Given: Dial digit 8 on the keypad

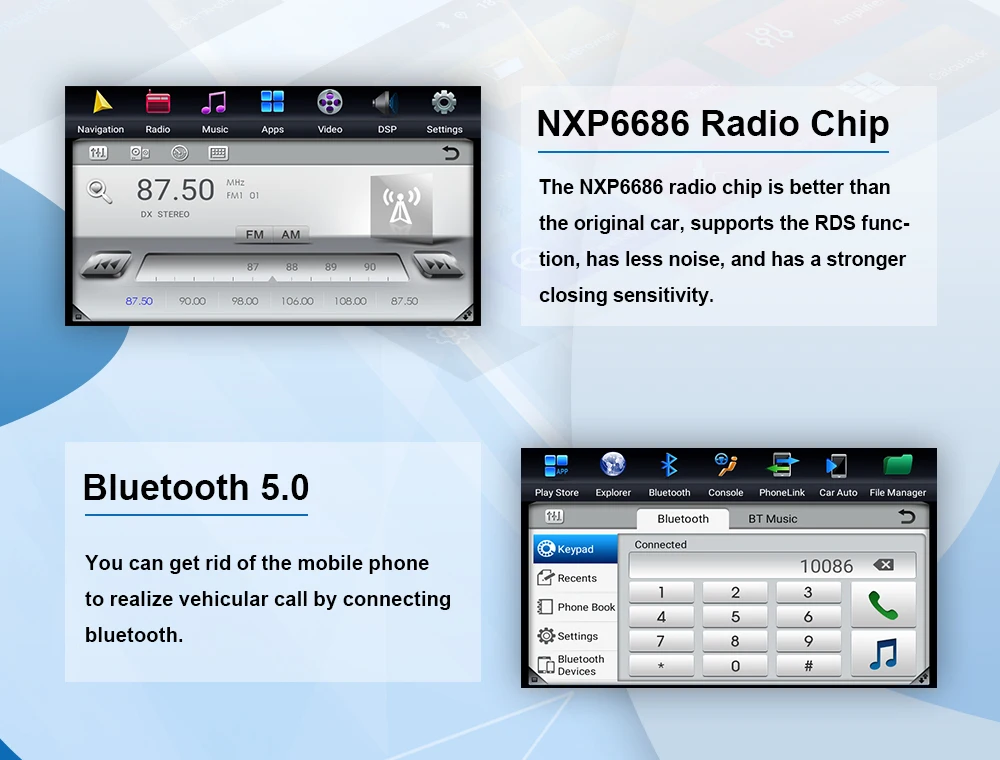Looking at the screenshot, I should (x=735, y=641).
